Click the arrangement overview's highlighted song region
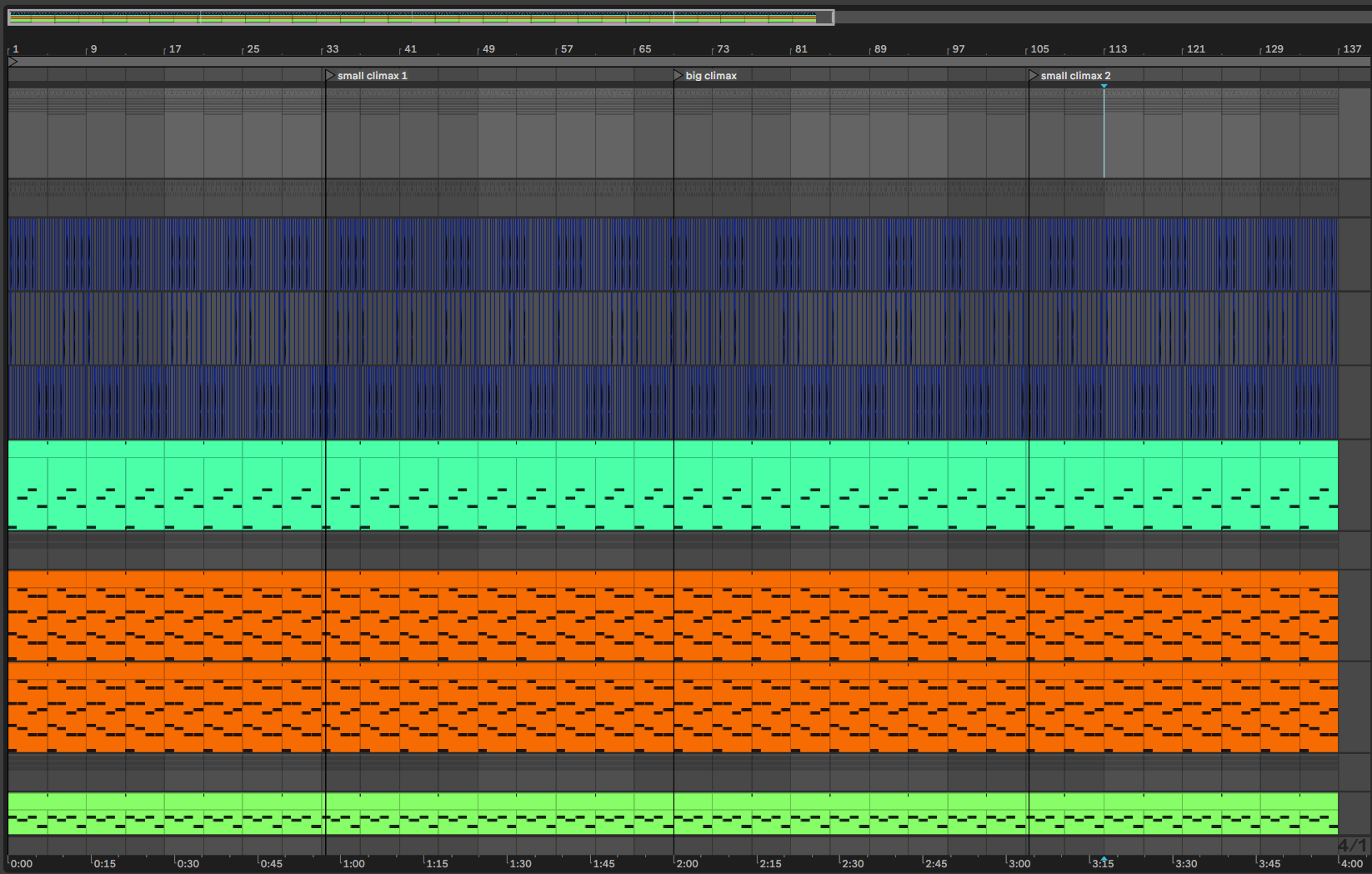The height and width of the screenshot is (874, 1372). 417,18
